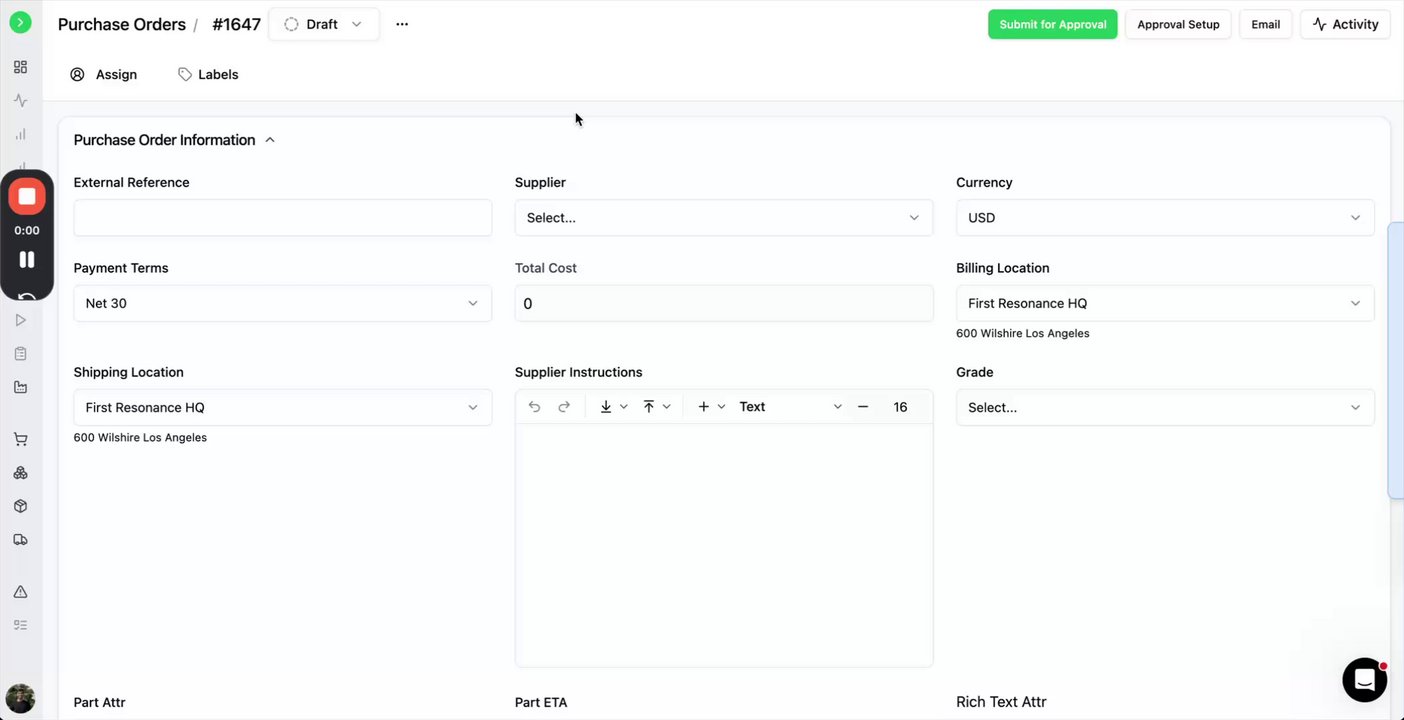Open the Draft status dropdown
The image size is (1404, 720).
coord(323,24)
